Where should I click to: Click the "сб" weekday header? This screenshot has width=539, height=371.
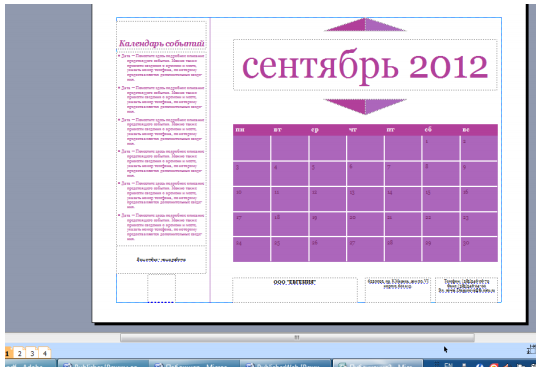pos(428,130)
